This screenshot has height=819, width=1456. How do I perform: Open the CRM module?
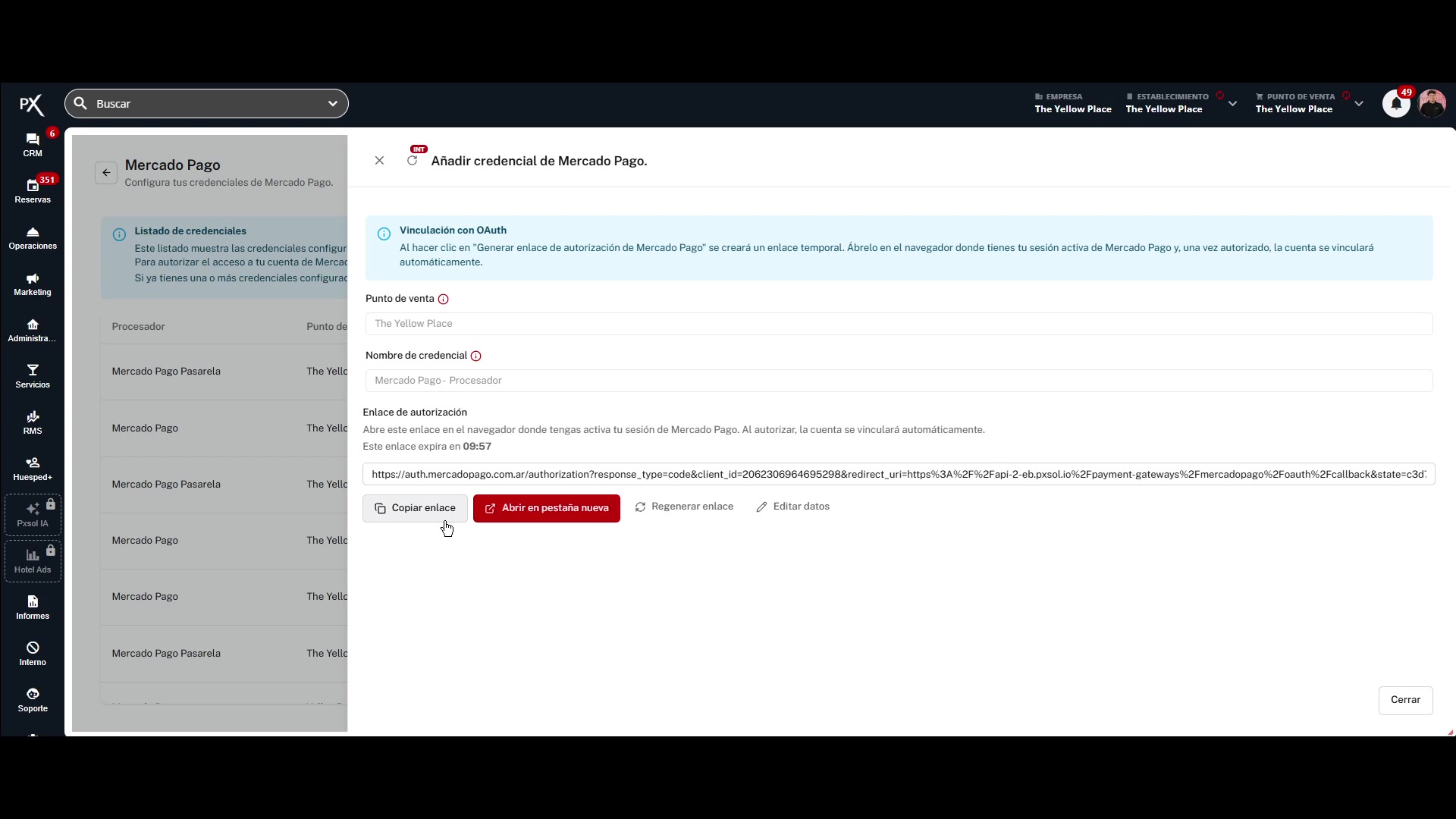click(x=33, y=145)
